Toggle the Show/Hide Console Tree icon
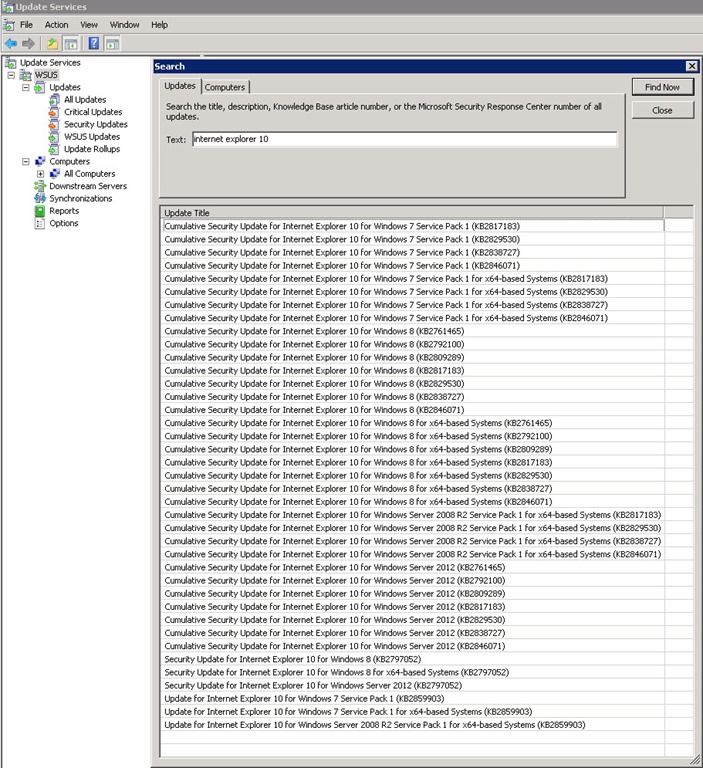Viewport: 703px width, 768px height. [x=71, y=44]
